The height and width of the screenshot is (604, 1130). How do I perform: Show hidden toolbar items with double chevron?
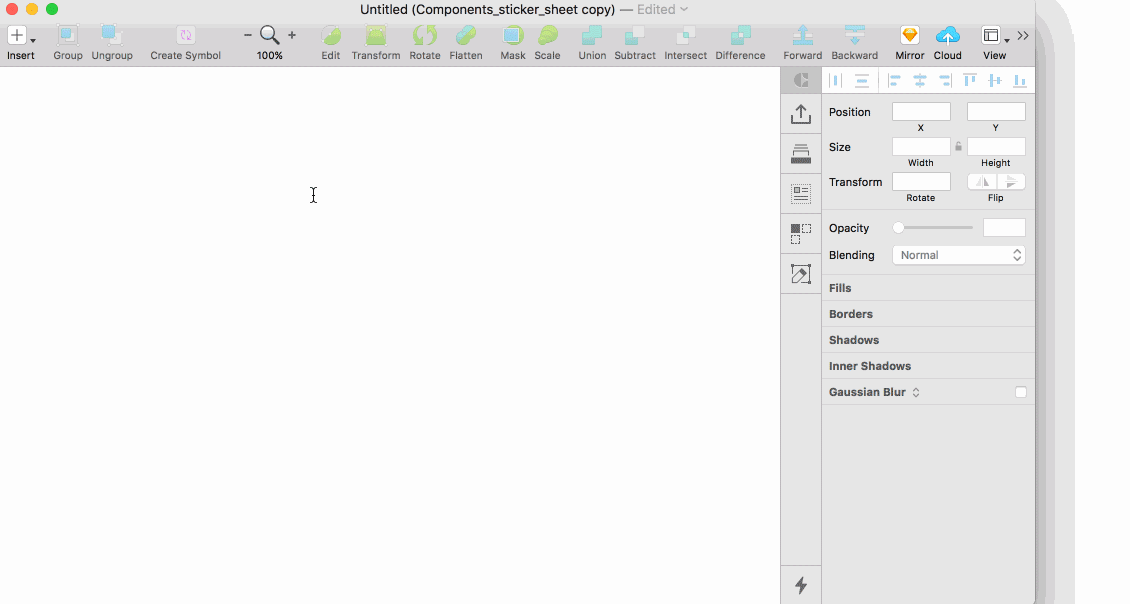(1023, 36)
